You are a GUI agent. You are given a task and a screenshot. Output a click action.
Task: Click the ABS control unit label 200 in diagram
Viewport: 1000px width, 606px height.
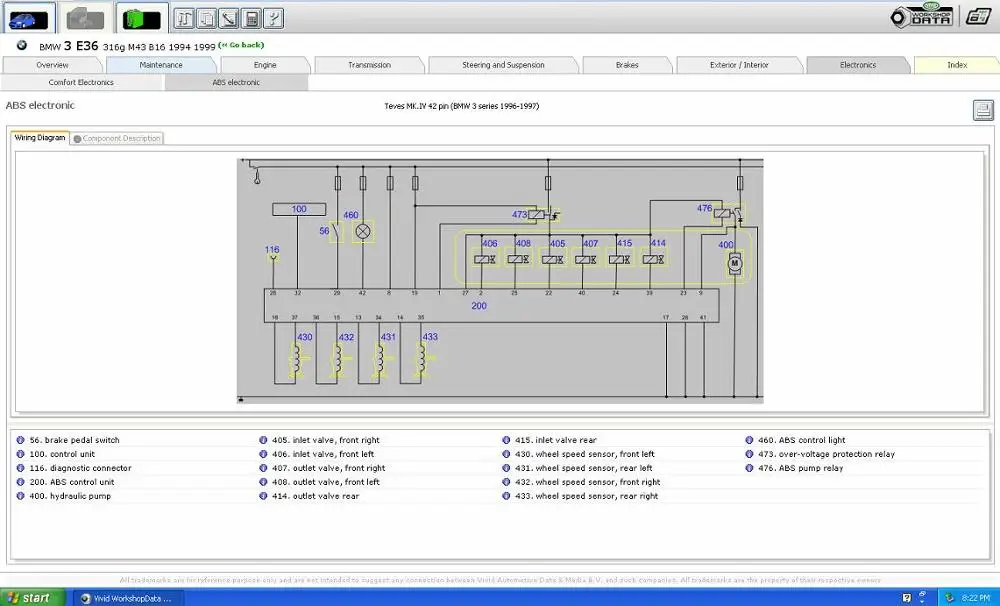[x=479, y=306]
